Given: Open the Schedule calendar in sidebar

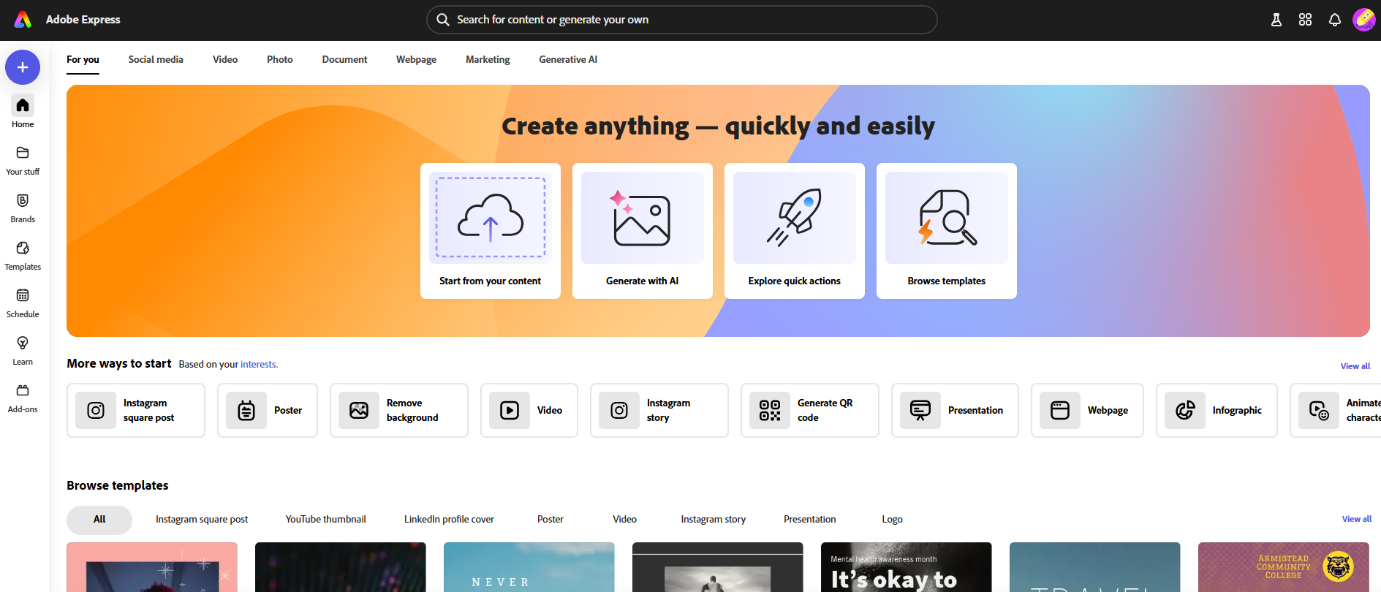Looking at the screenshot, I should pyautogui.click(x=22, y=302).
